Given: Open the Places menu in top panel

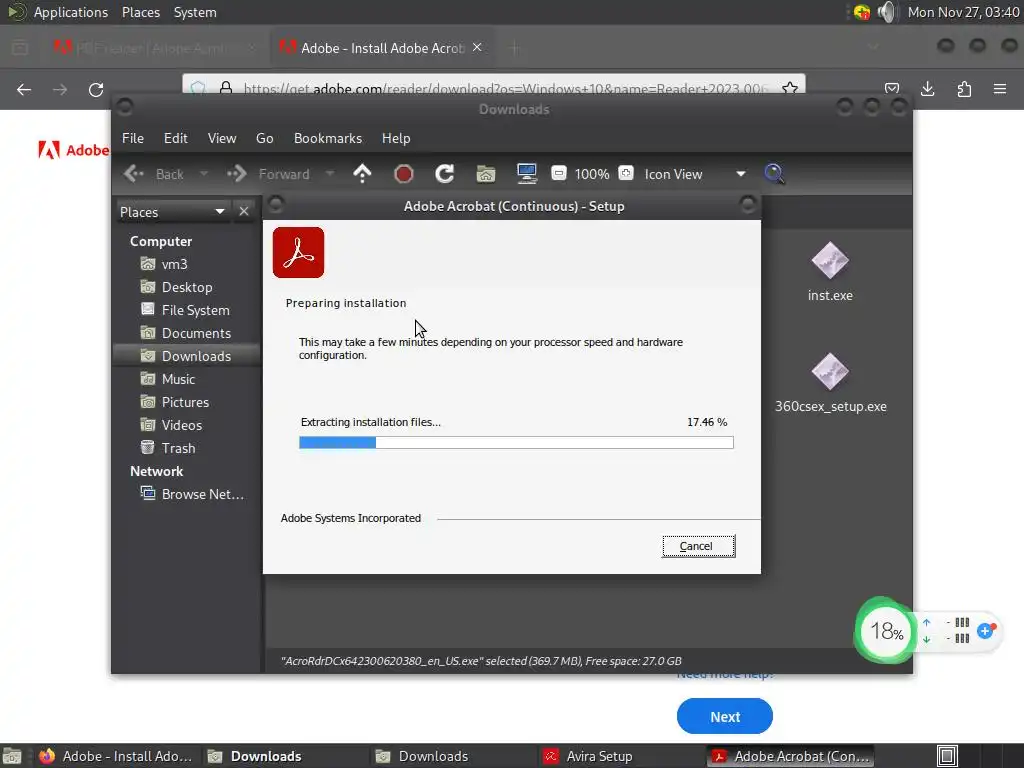Looking at the screenshot, I should (141, 12).
